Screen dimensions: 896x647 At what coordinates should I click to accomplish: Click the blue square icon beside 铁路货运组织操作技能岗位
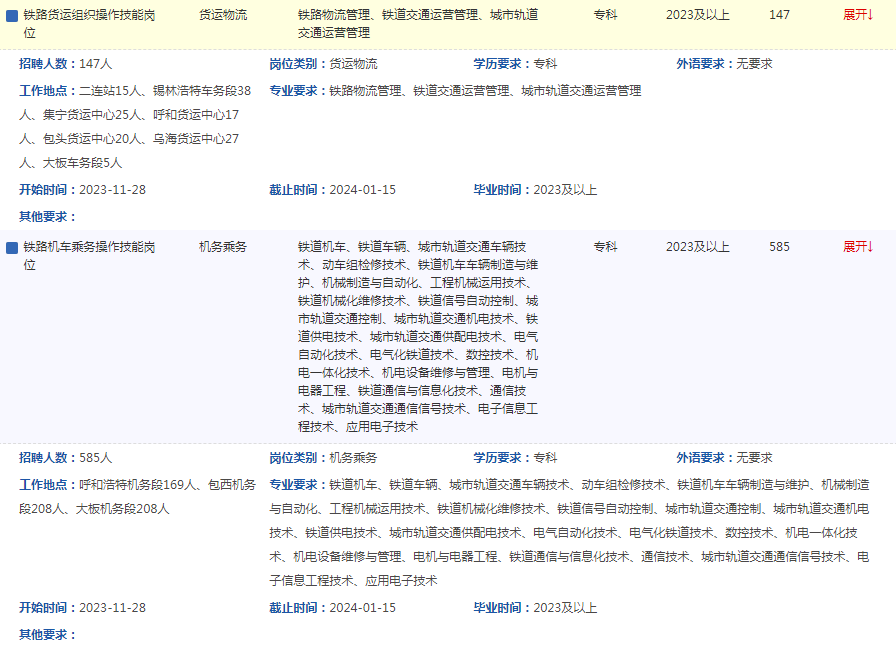tap(12, 16)
